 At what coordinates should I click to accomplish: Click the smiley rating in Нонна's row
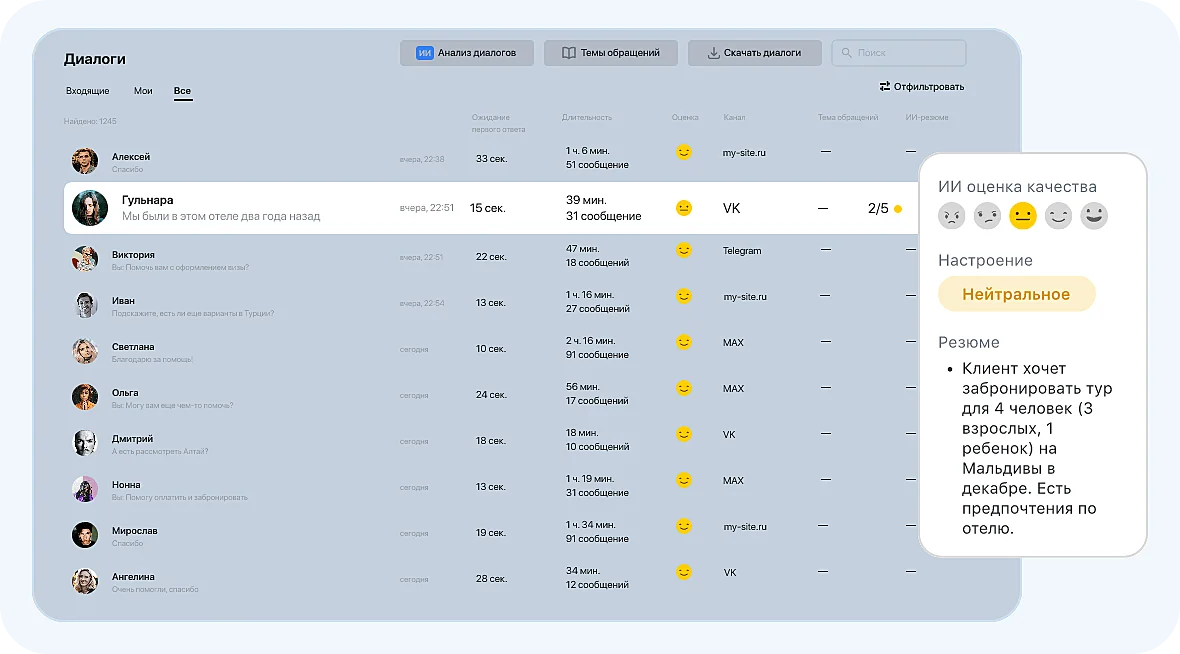[x=683, y=479]
